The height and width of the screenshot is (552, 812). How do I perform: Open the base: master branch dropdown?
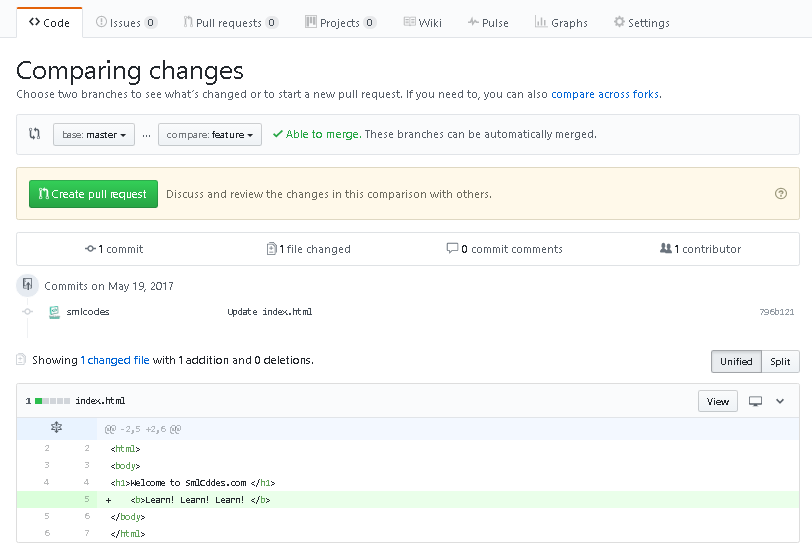click(93, 135)
